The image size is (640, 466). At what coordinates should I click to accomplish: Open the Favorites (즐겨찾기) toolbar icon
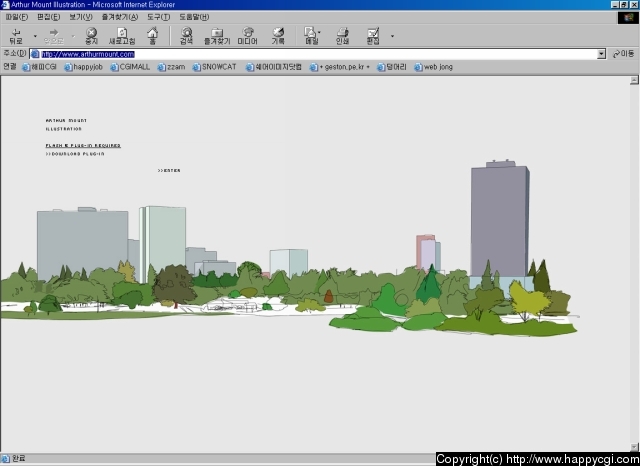coord(217,36)
